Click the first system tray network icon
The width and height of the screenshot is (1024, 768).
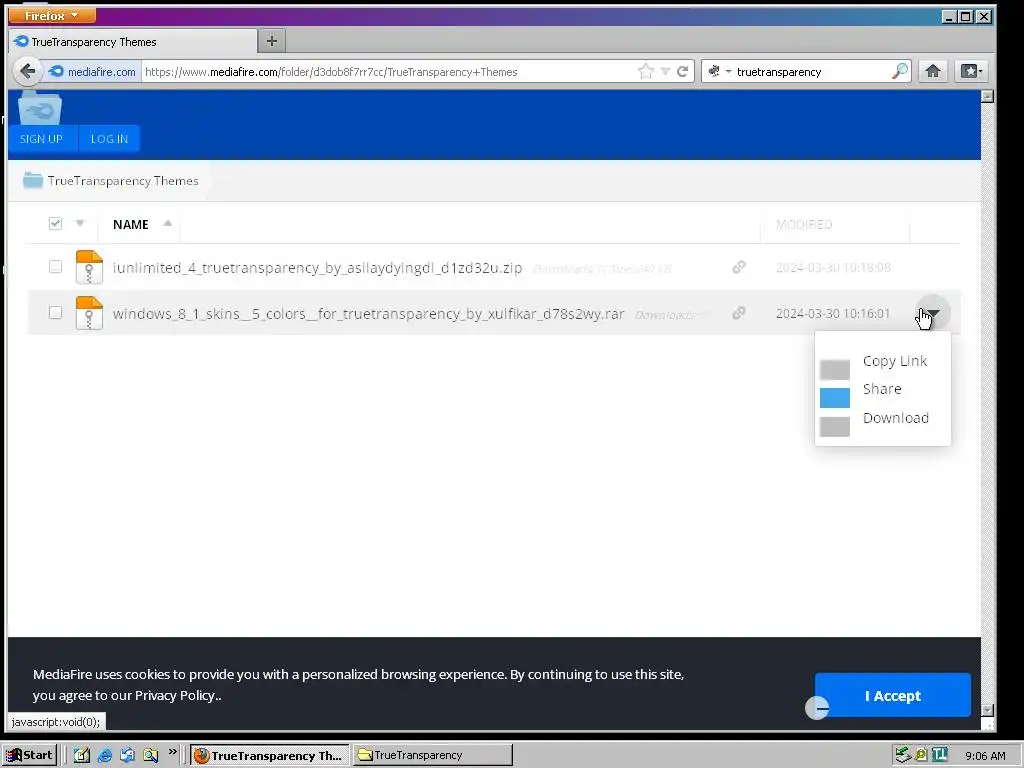click(903, 755)
